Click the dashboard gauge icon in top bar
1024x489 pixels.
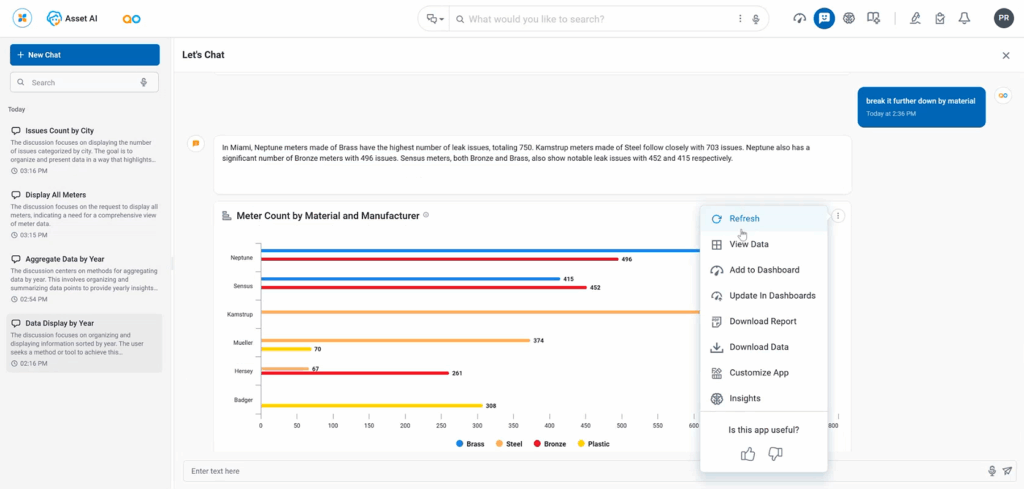pos(799,19)
